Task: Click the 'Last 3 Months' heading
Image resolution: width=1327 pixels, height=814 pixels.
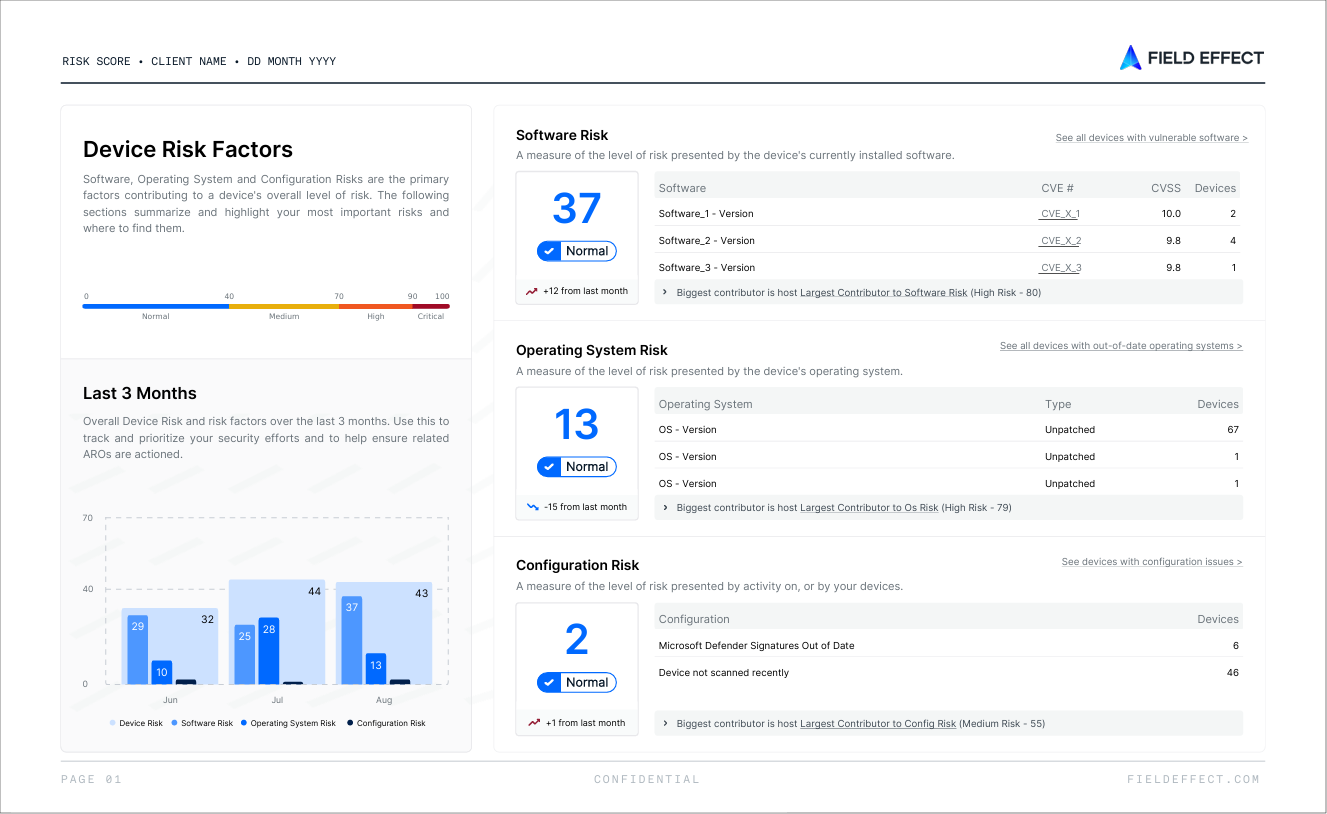Action: pos(140,393)
